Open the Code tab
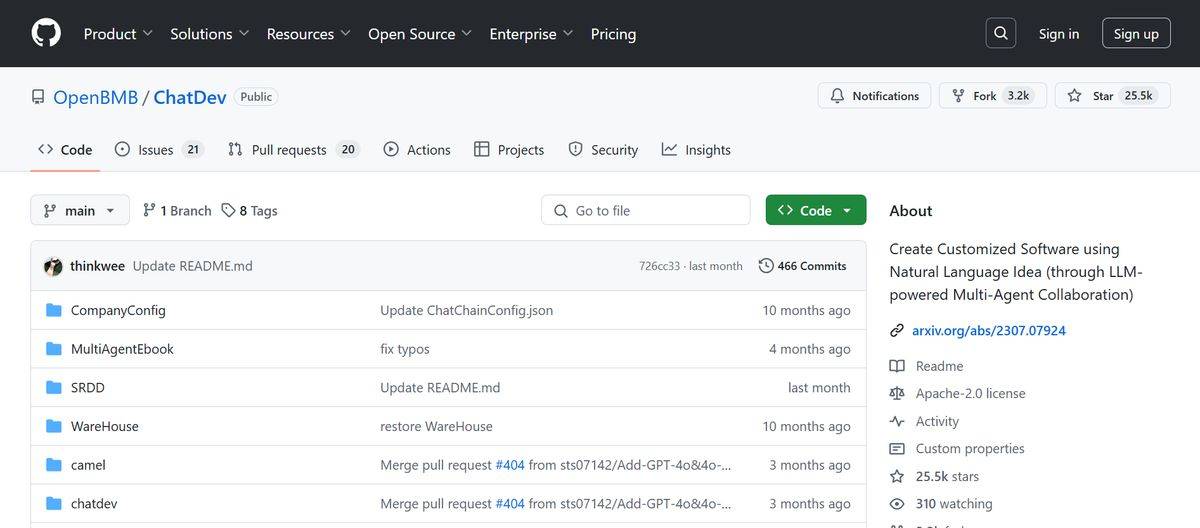Viewport: 1200px width, 528px height. click(x=65, y=149)
